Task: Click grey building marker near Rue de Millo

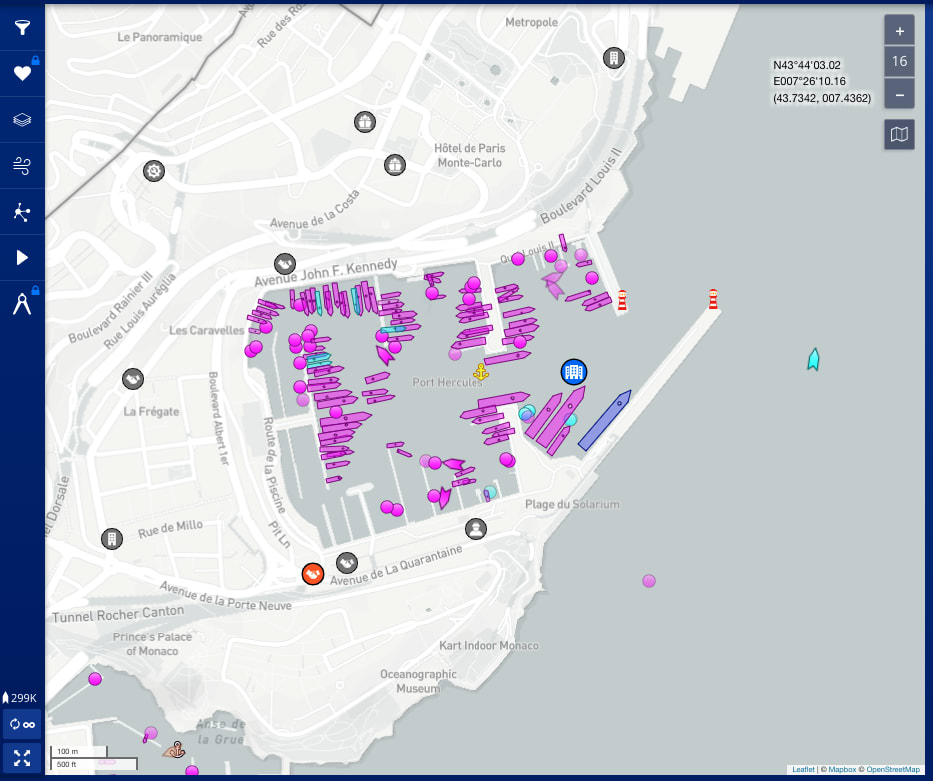Action: click(112, 539)
